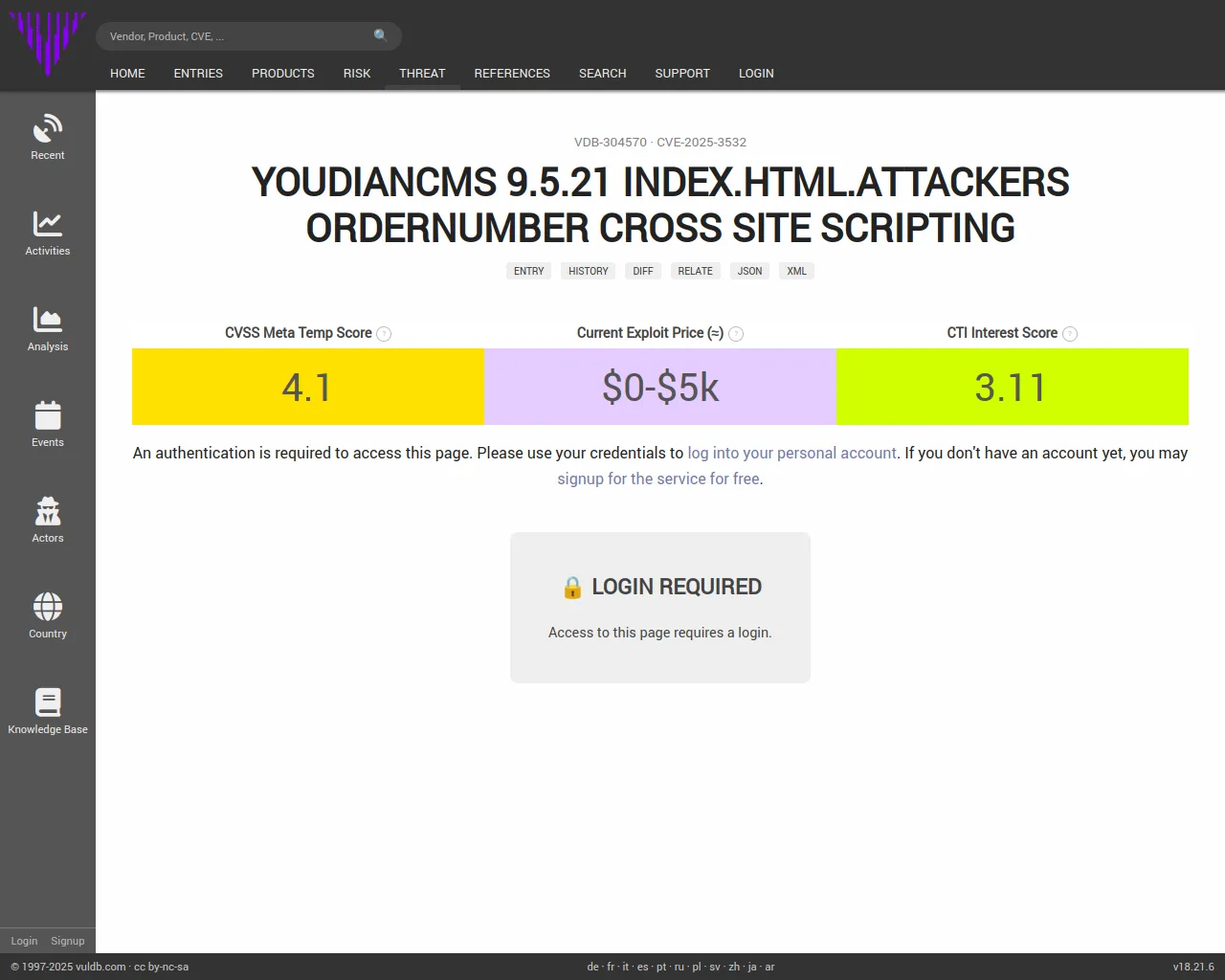The image size is (1225, 980).
Task: Open the Recent sidebar icon
Action: 48,128
